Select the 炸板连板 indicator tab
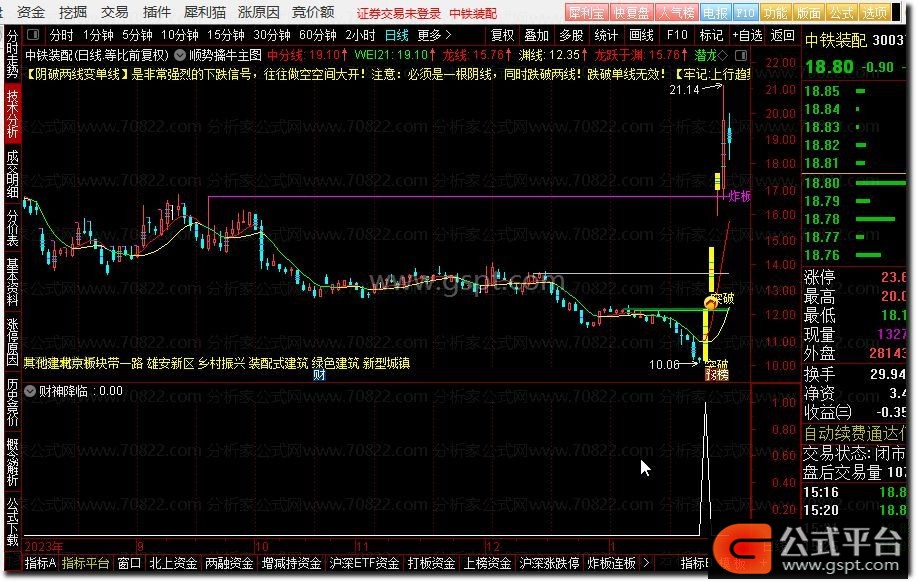Screen dimensions: 918x582 click(x=612, y=563)
